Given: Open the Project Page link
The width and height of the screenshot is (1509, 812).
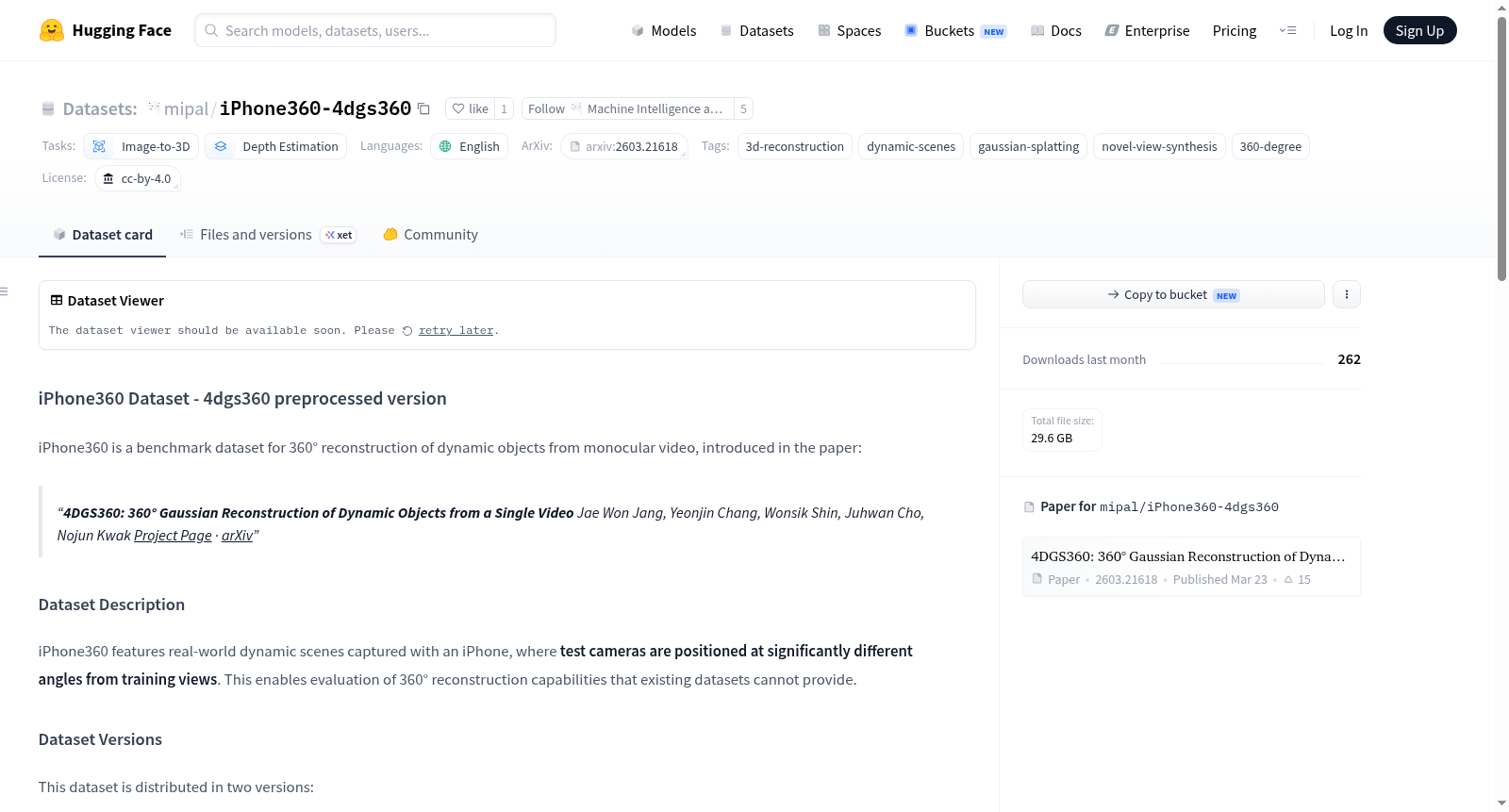Looking at the screenshot, I should pyautogui.click(x=173, y=536).
